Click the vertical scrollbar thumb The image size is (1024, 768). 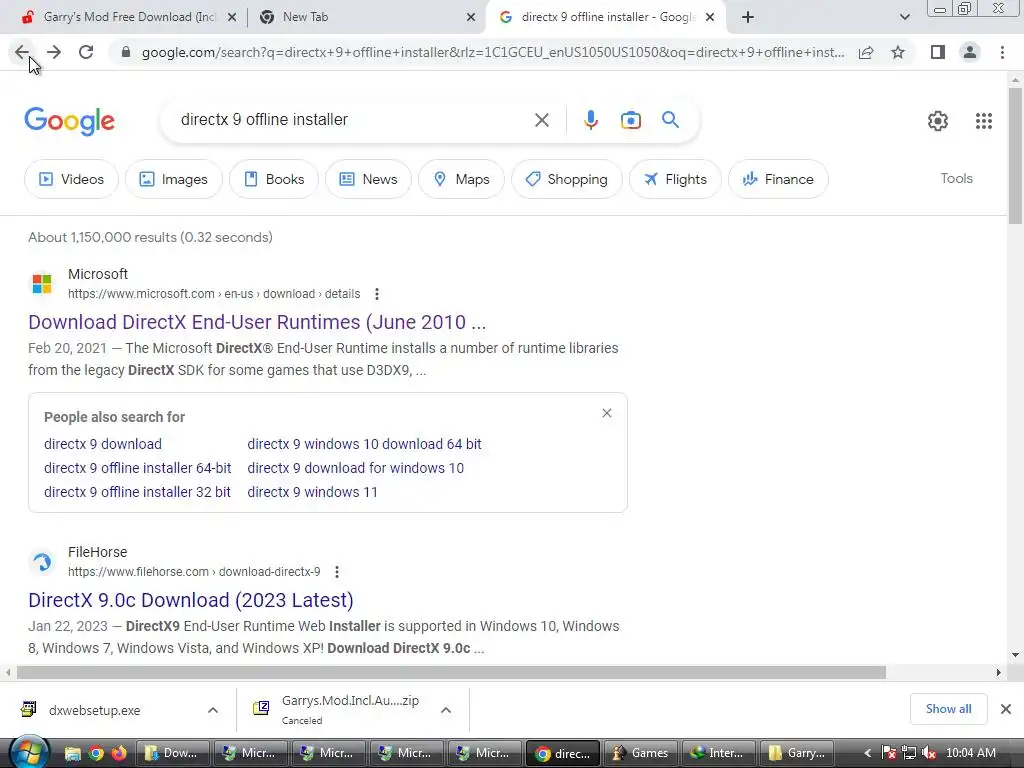click(x=1015, y=157)
